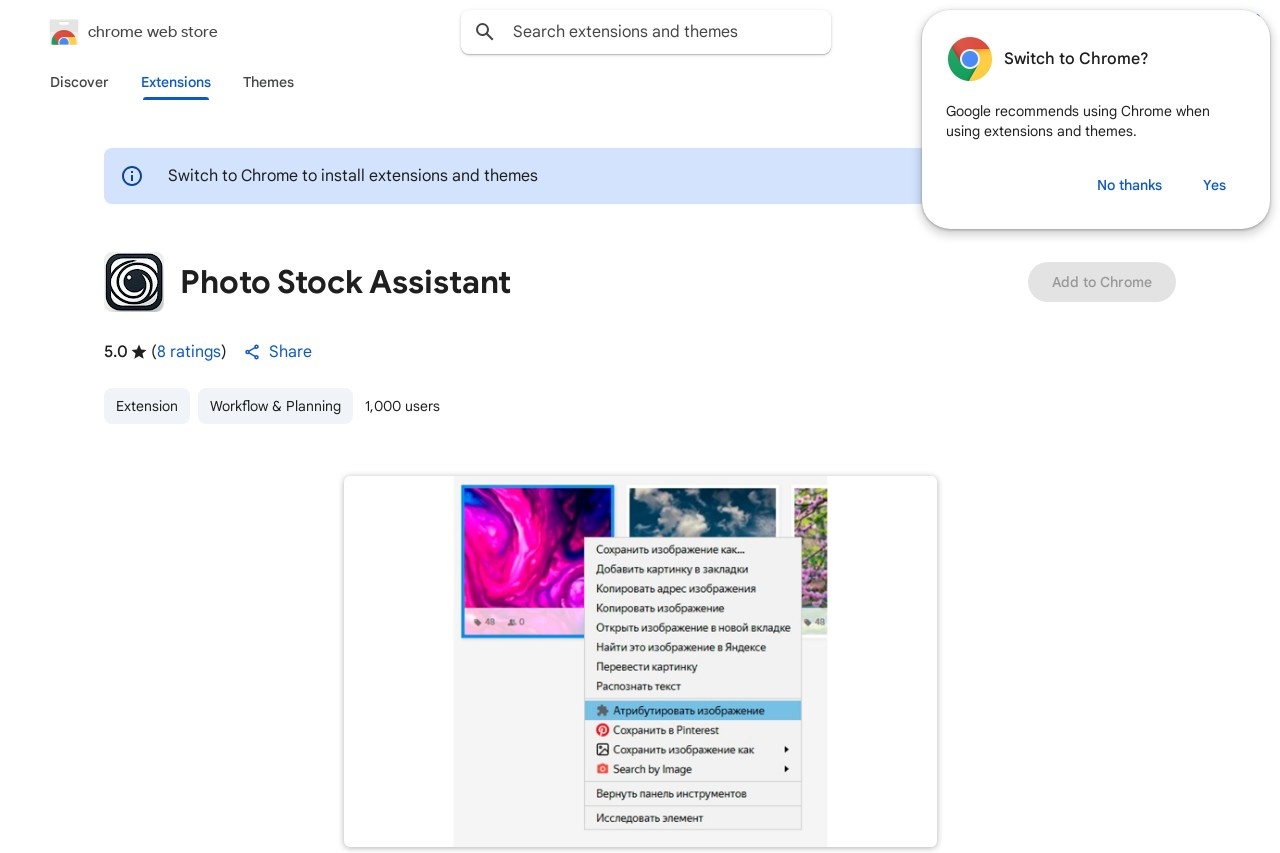Select the 'Исследовать элемент' menu entry
The image size is (1280, 853).
coord(693,818)
